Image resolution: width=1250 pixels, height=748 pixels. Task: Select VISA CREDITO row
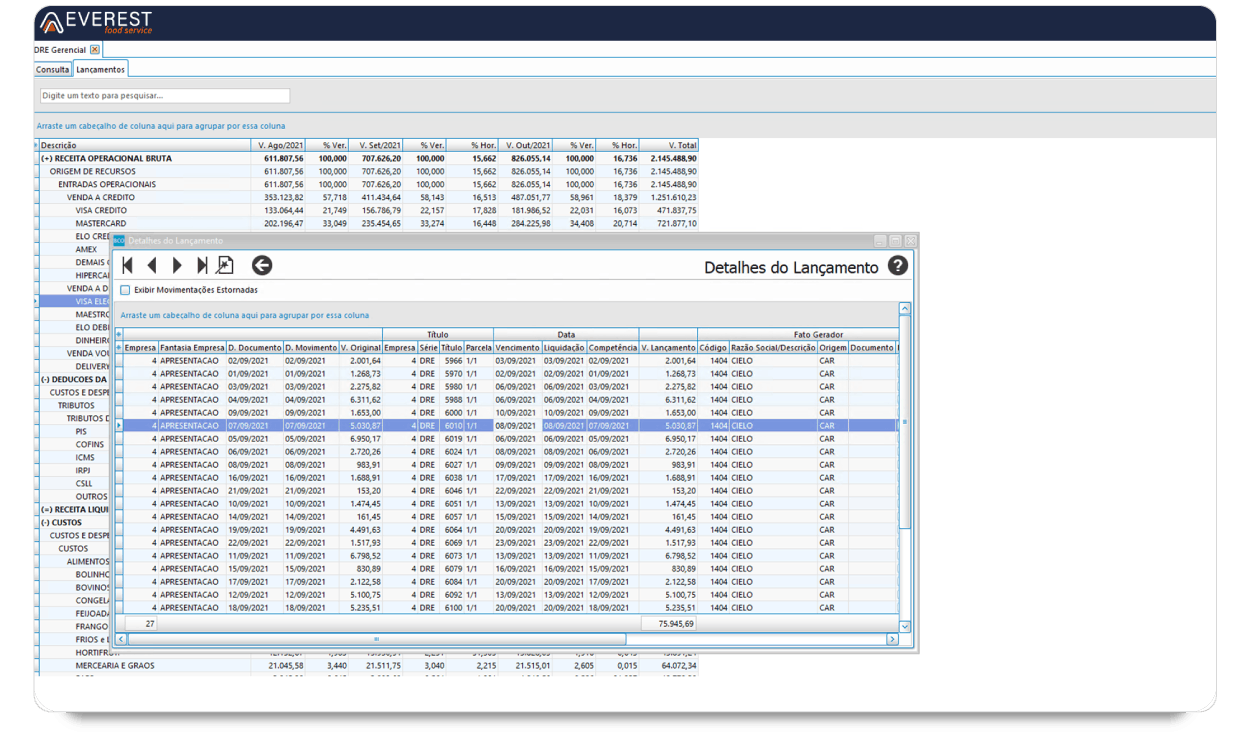point(368,211)
